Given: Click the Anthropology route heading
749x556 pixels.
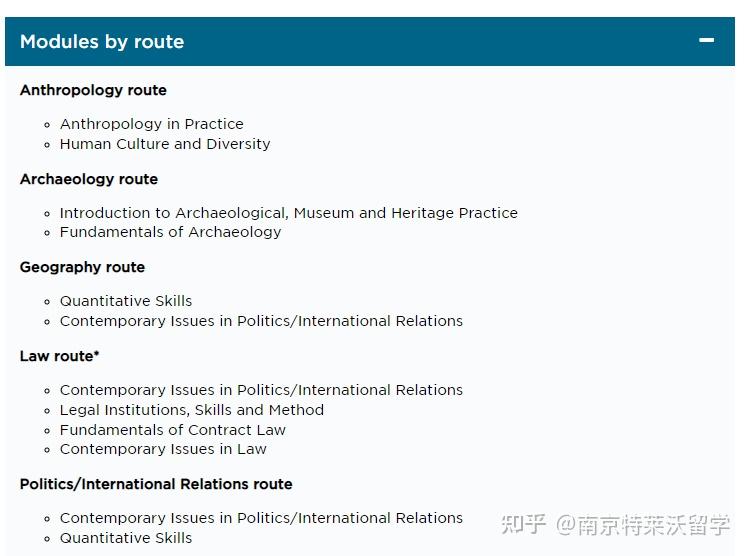Looking at the screenshot, I should 93,90.
